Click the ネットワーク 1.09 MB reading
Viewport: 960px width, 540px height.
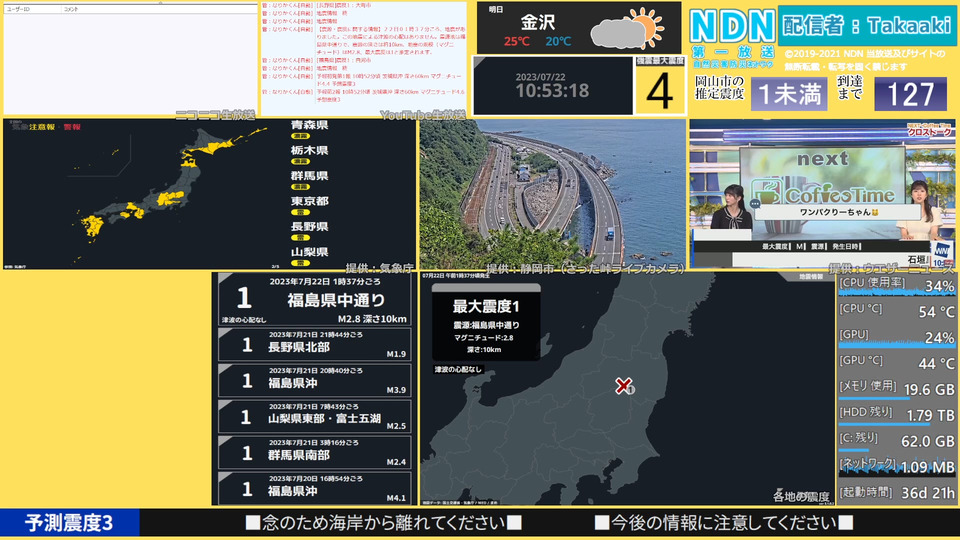pyautogui.click(x=897, y=467)
